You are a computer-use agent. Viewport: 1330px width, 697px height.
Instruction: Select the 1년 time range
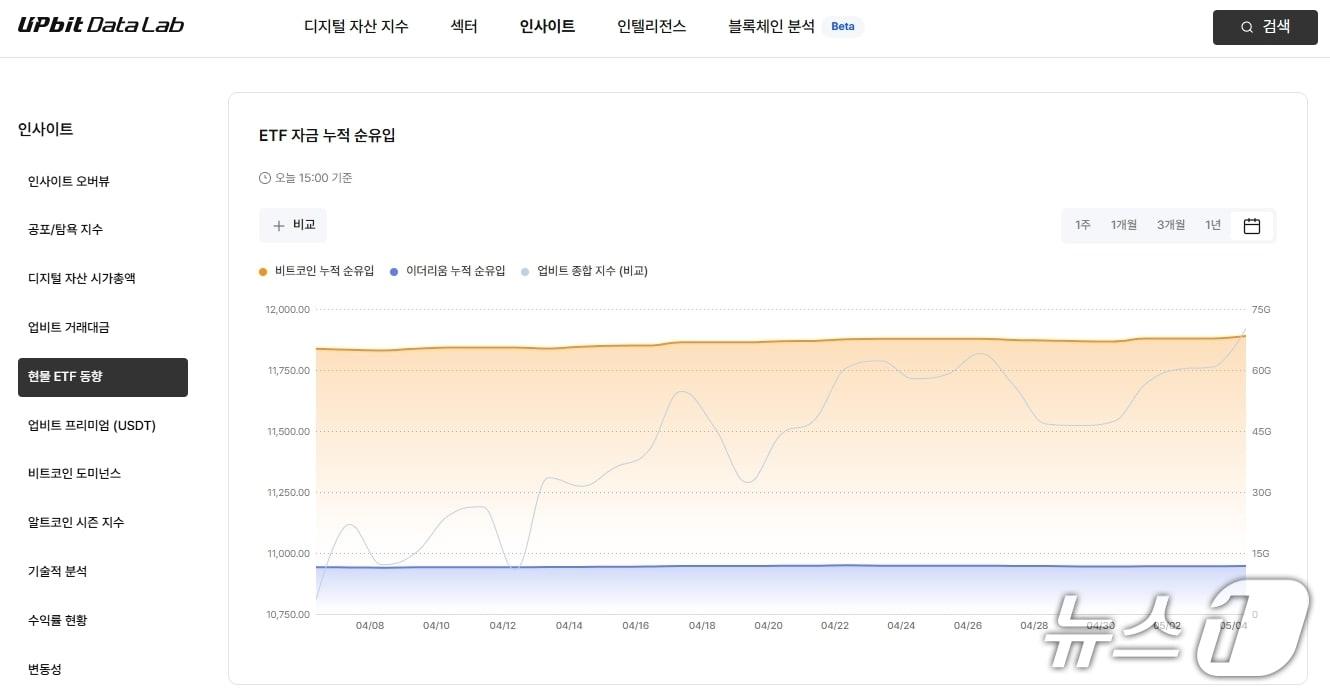point(1213,225)
